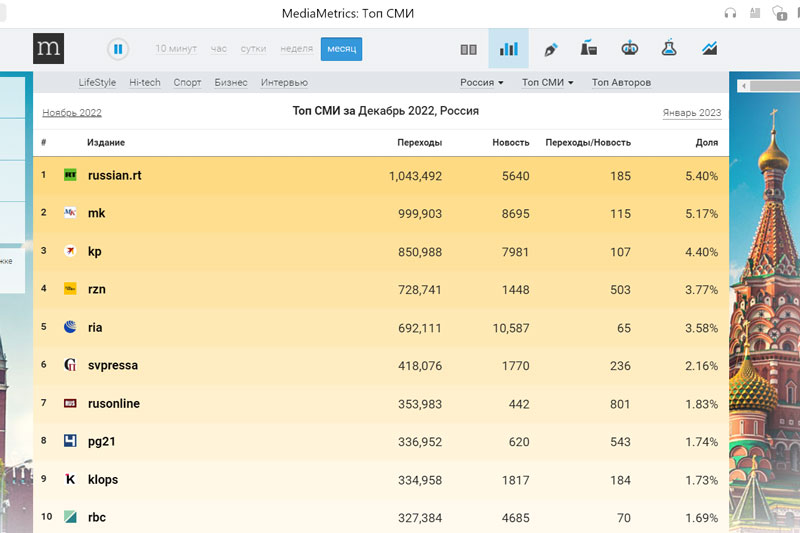
Task: Open the russian.rt publication row
Action: click(114, 176)
